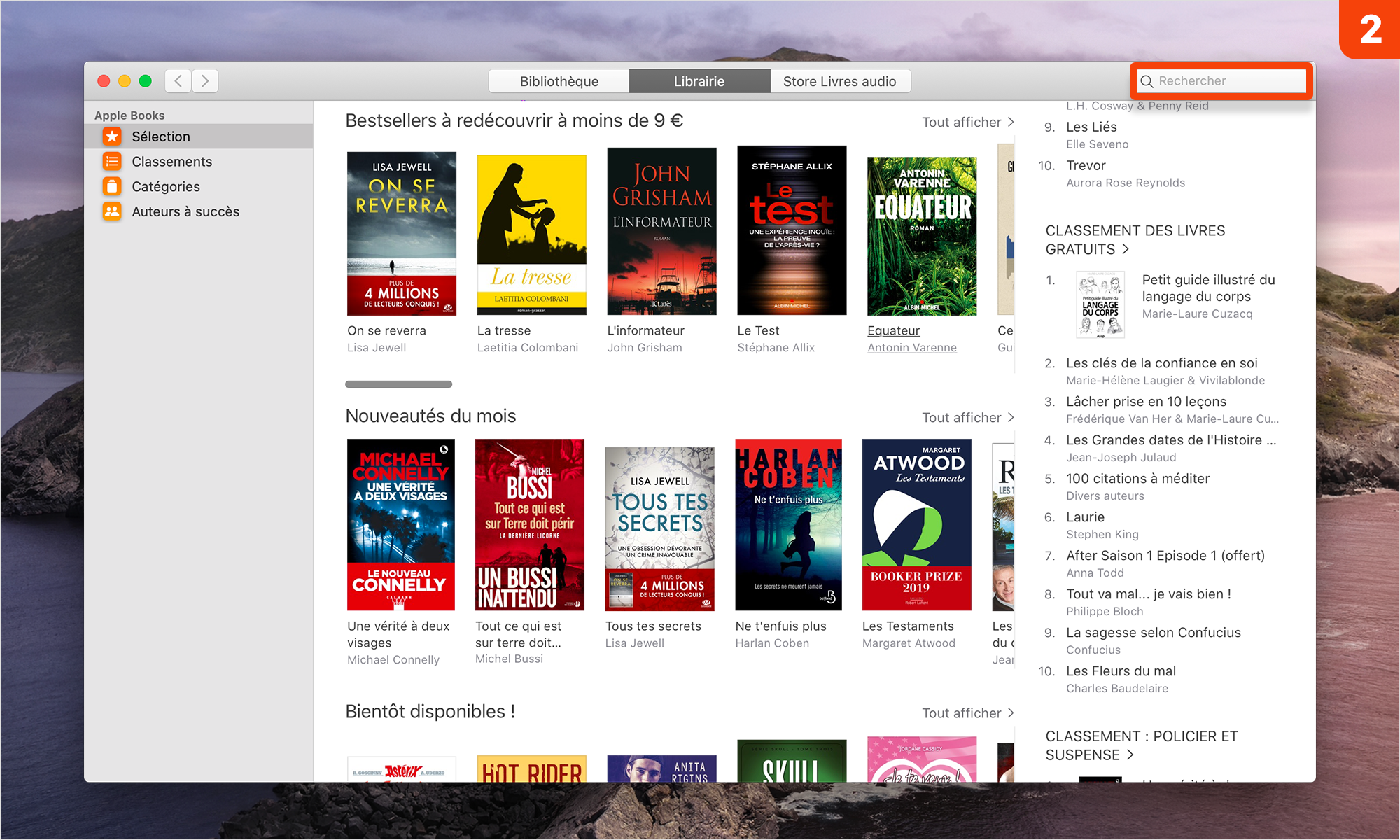This screenshot has height=840, width=1400.
Task: Go back with the left arrow button
Action: tap(178, 81)
